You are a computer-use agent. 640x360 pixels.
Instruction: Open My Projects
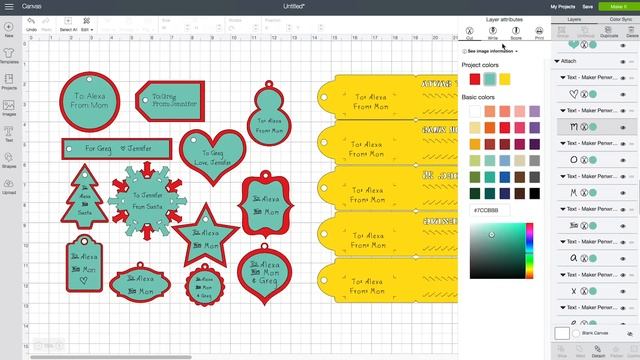click(x=562, y=7)
